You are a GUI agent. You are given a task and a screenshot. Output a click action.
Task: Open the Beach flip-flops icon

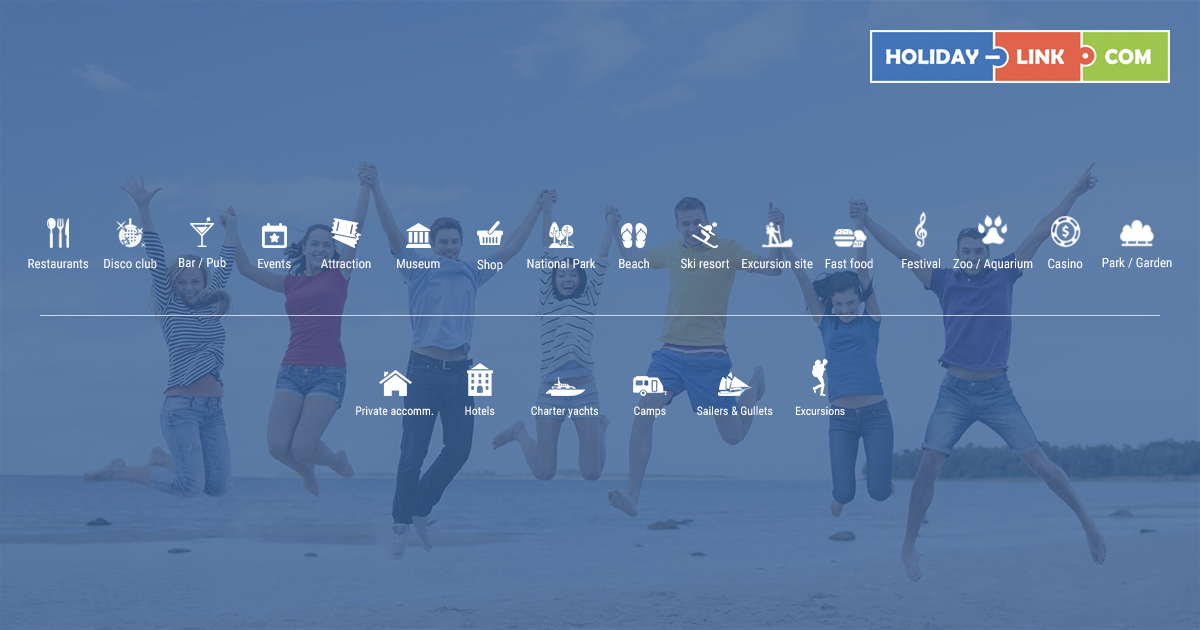coord(634,235)
